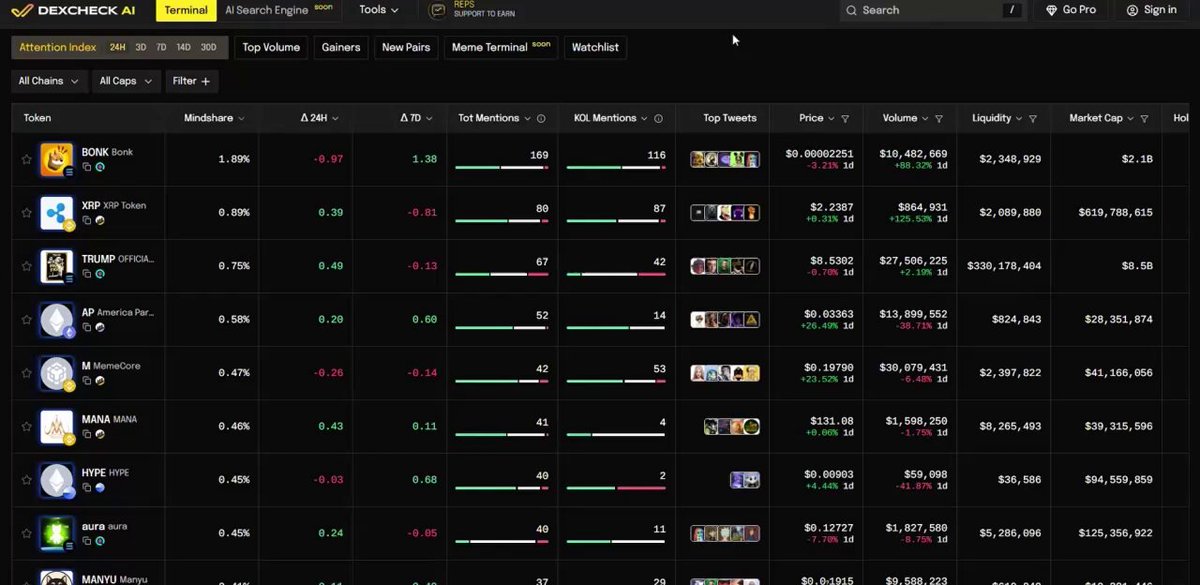
Task: Click the info icon beside KOL Mentions
Action: tap(658, 118)
